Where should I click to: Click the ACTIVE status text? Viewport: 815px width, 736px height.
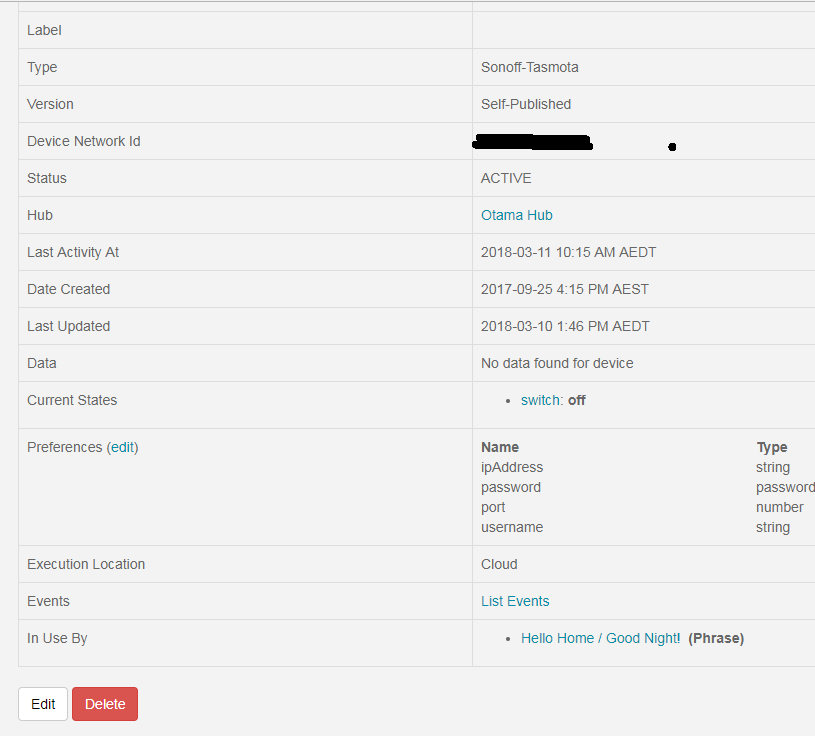(503, 178)
